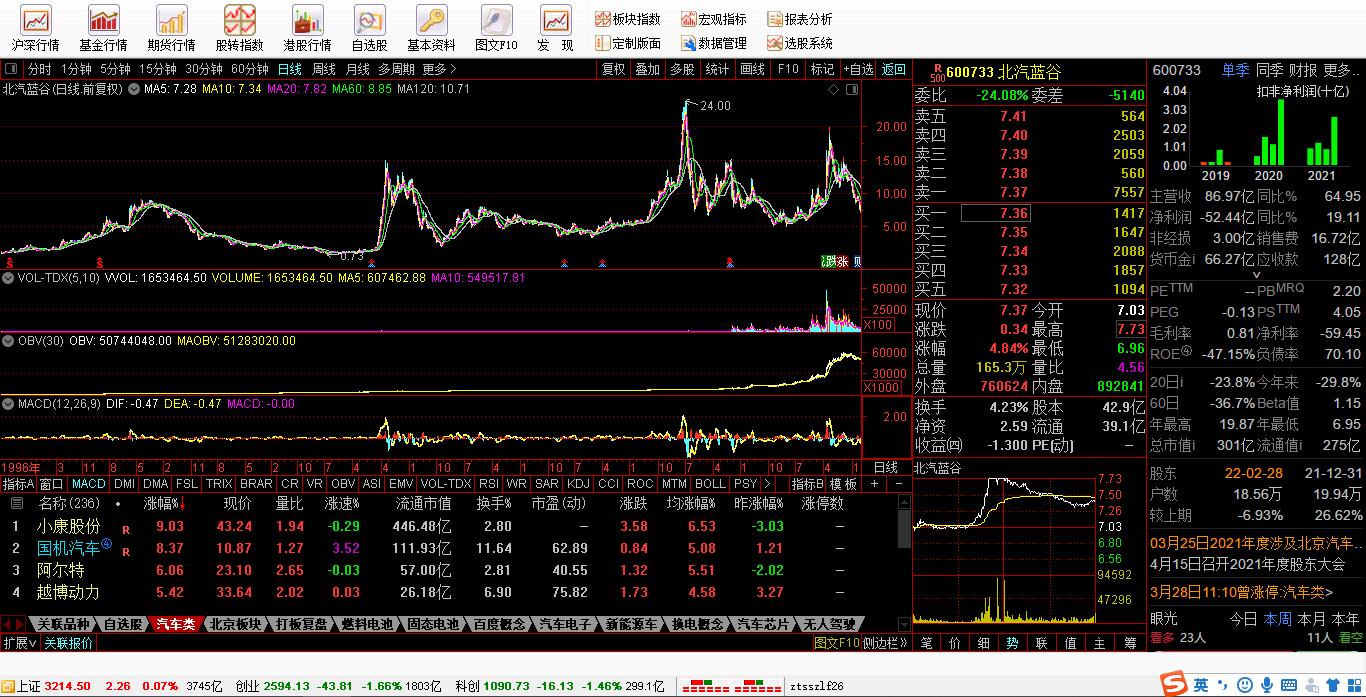Click 画线 drawing tools button

[752, 69]
